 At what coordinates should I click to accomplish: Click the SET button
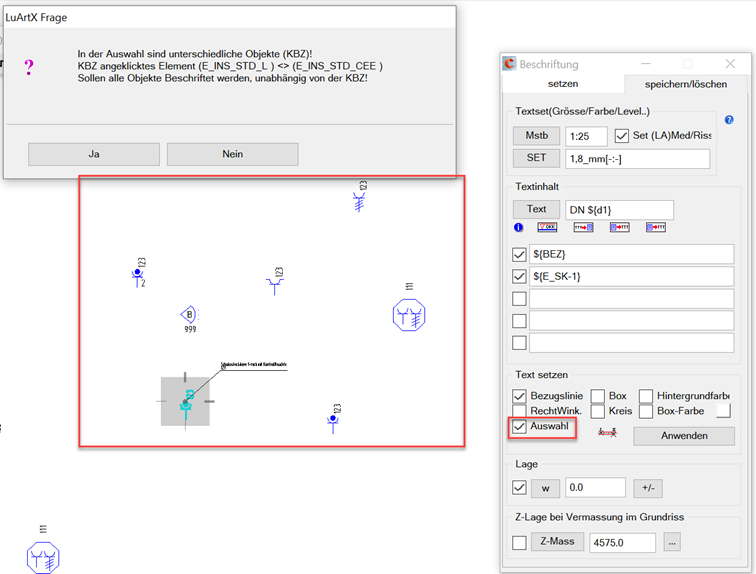pos(536,158)
